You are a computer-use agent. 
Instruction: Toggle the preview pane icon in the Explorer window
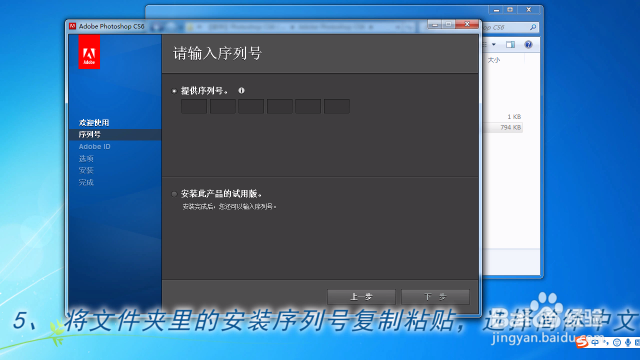[510, 44]
